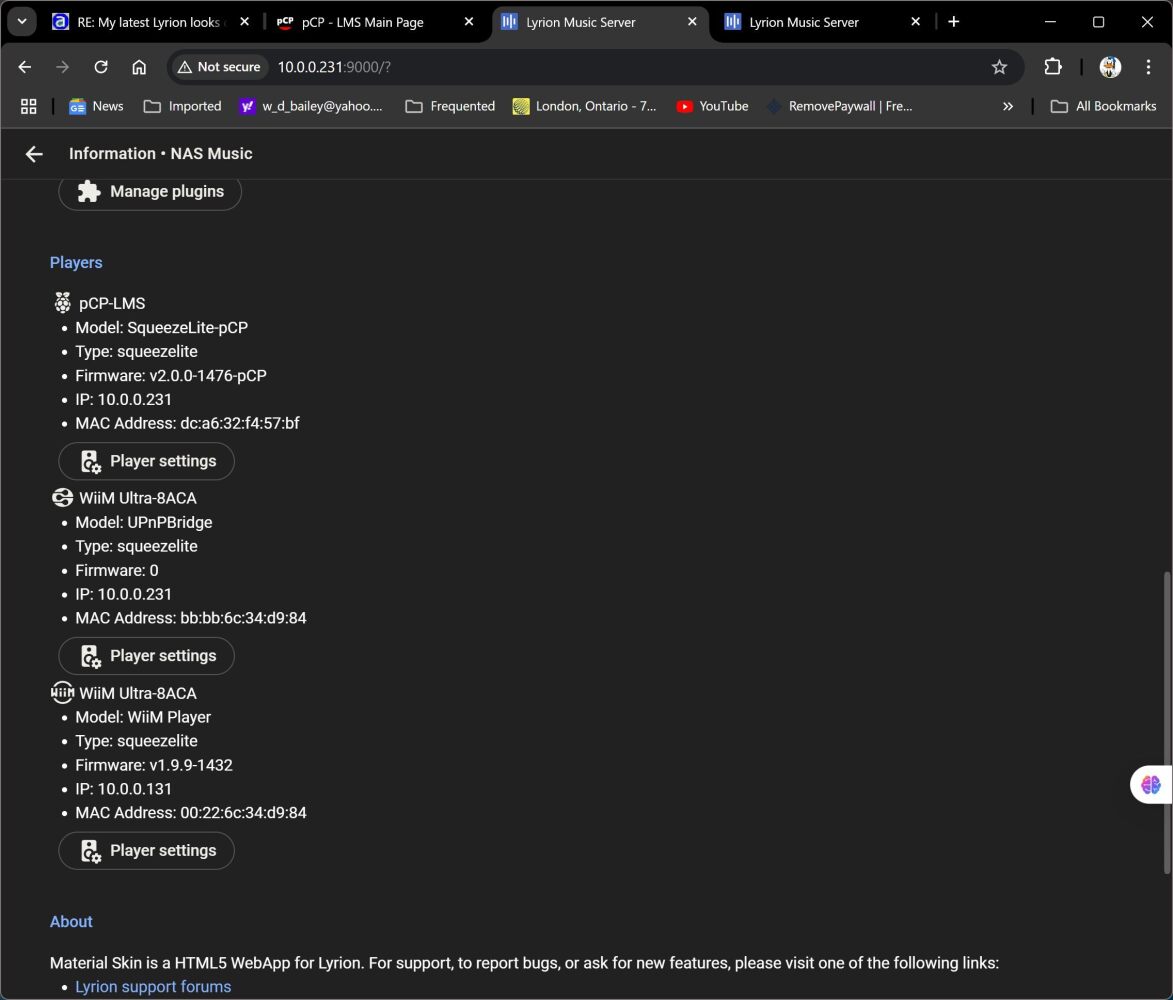Open the Chrome profile avatar
This screenshot has width=1173, height=1000.
coord(1110,67)
